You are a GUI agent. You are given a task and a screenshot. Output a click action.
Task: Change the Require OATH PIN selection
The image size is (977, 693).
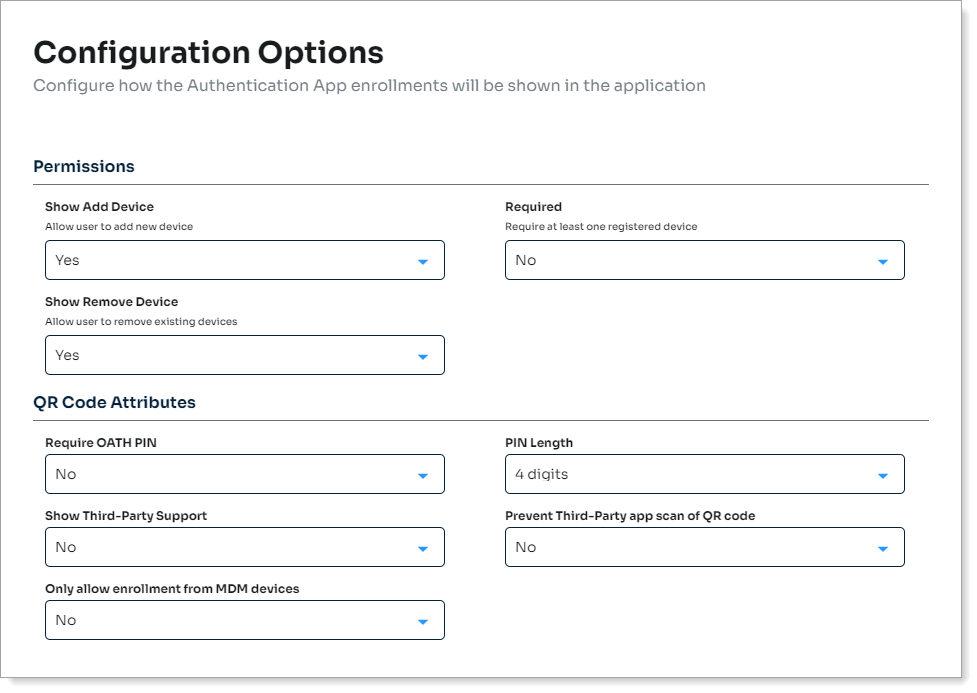[245, 474]
